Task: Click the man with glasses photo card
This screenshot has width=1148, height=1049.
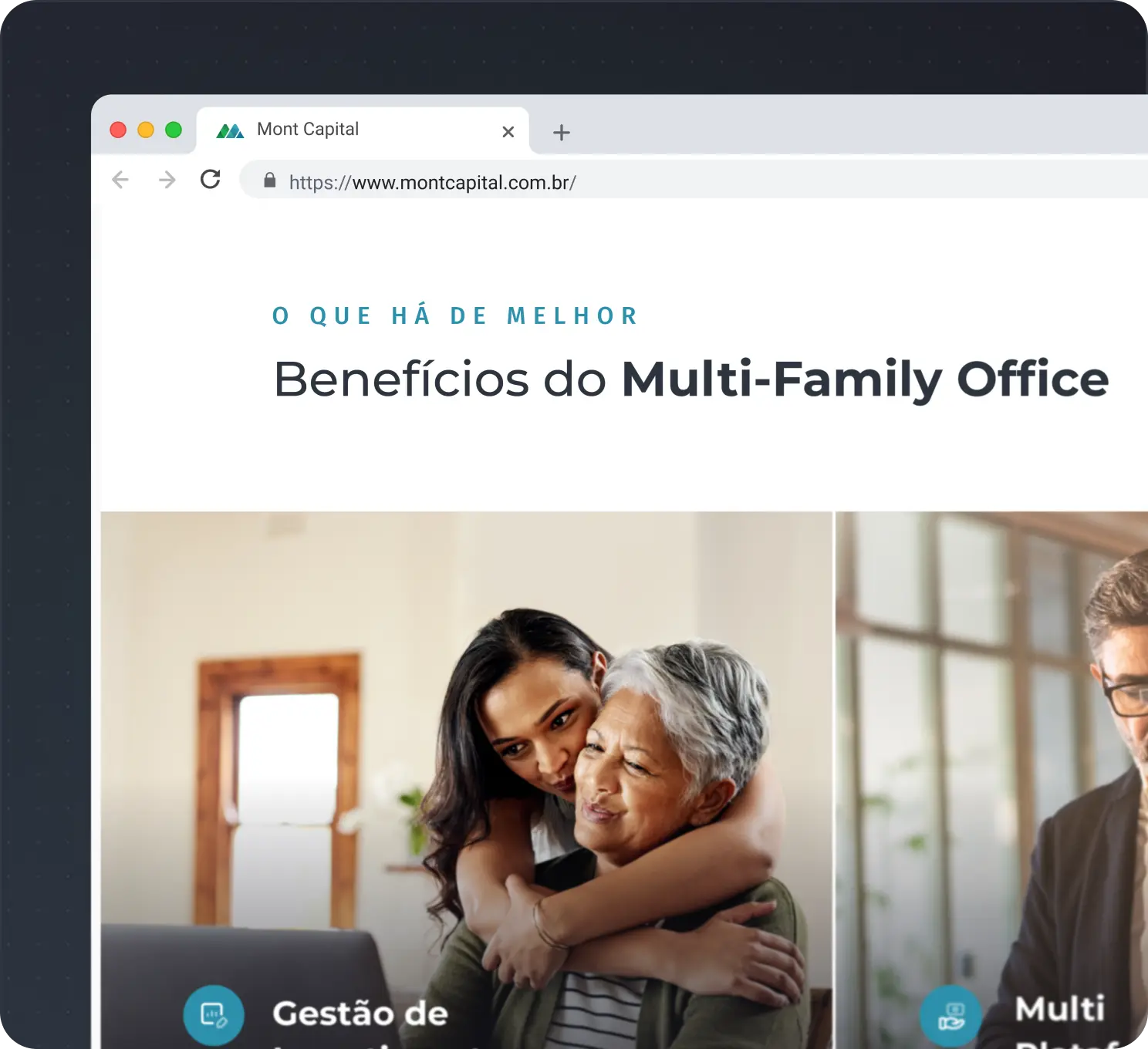Action: pyautogui.click(x=992, y=779)
